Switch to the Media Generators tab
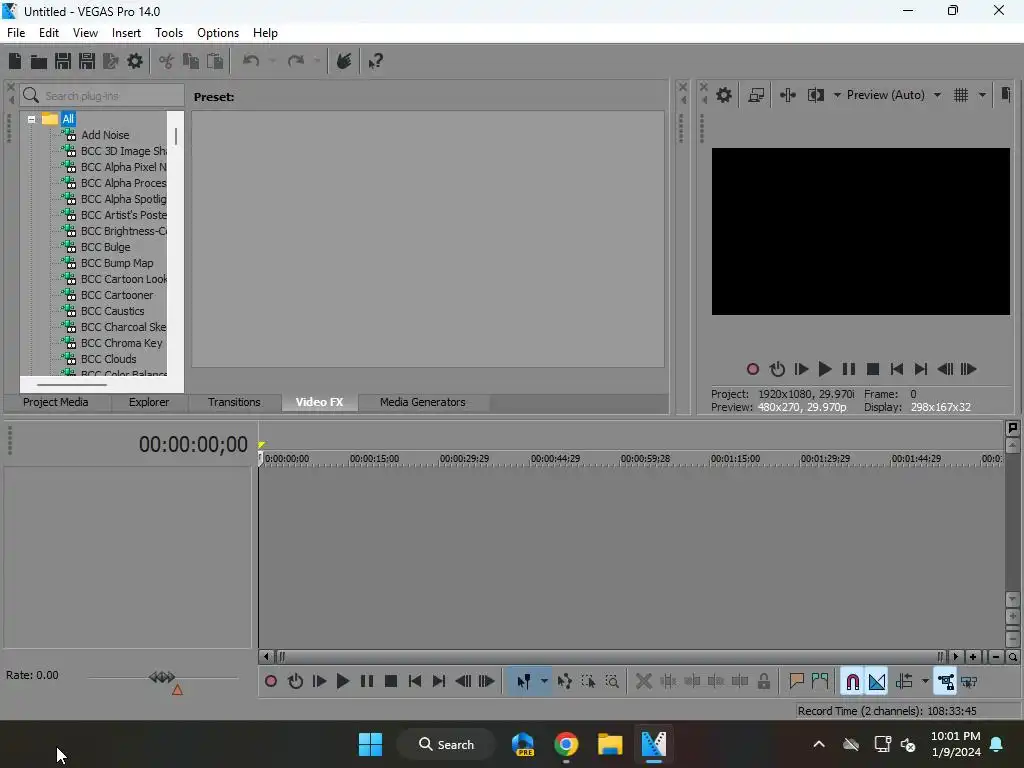1024x768 pixels. tap(423, 402)
